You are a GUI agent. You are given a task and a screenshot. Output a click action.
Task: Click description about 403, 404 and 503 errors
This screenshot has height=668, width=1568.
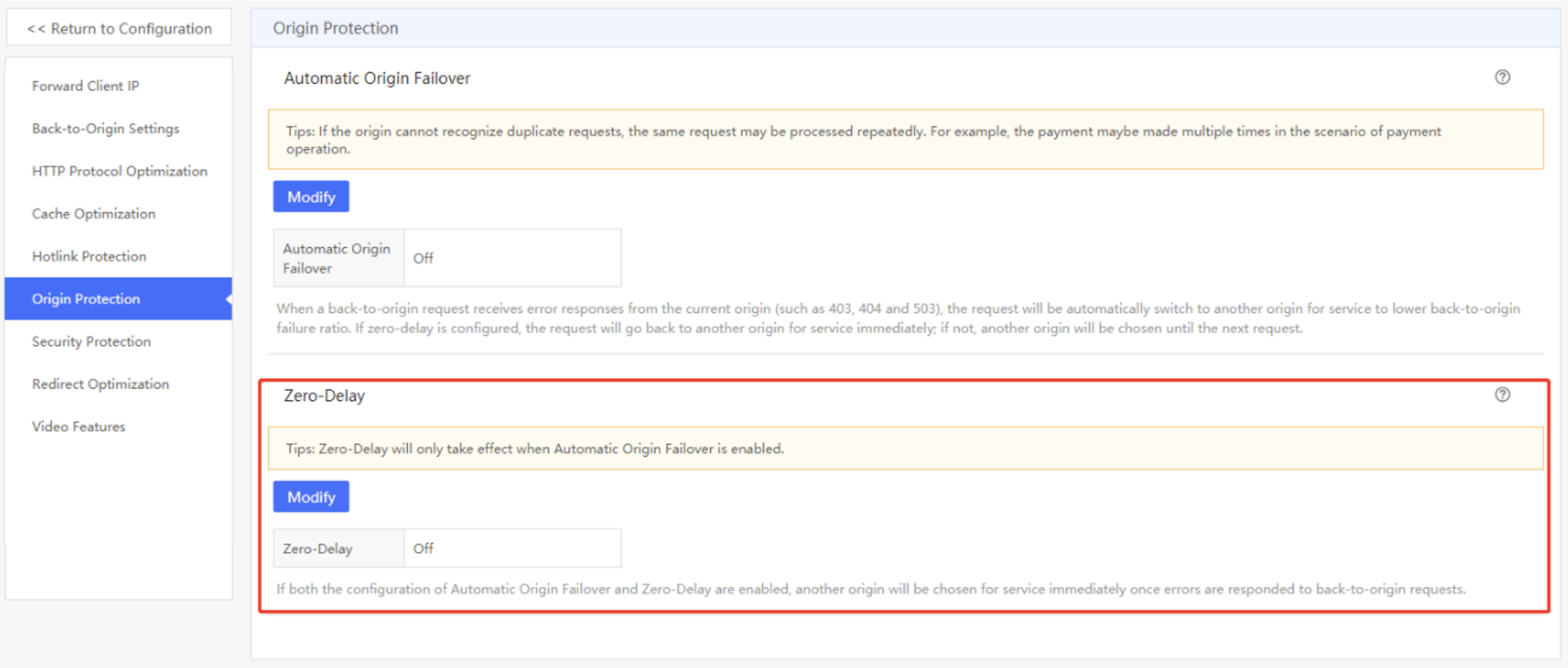pos(898,319)
